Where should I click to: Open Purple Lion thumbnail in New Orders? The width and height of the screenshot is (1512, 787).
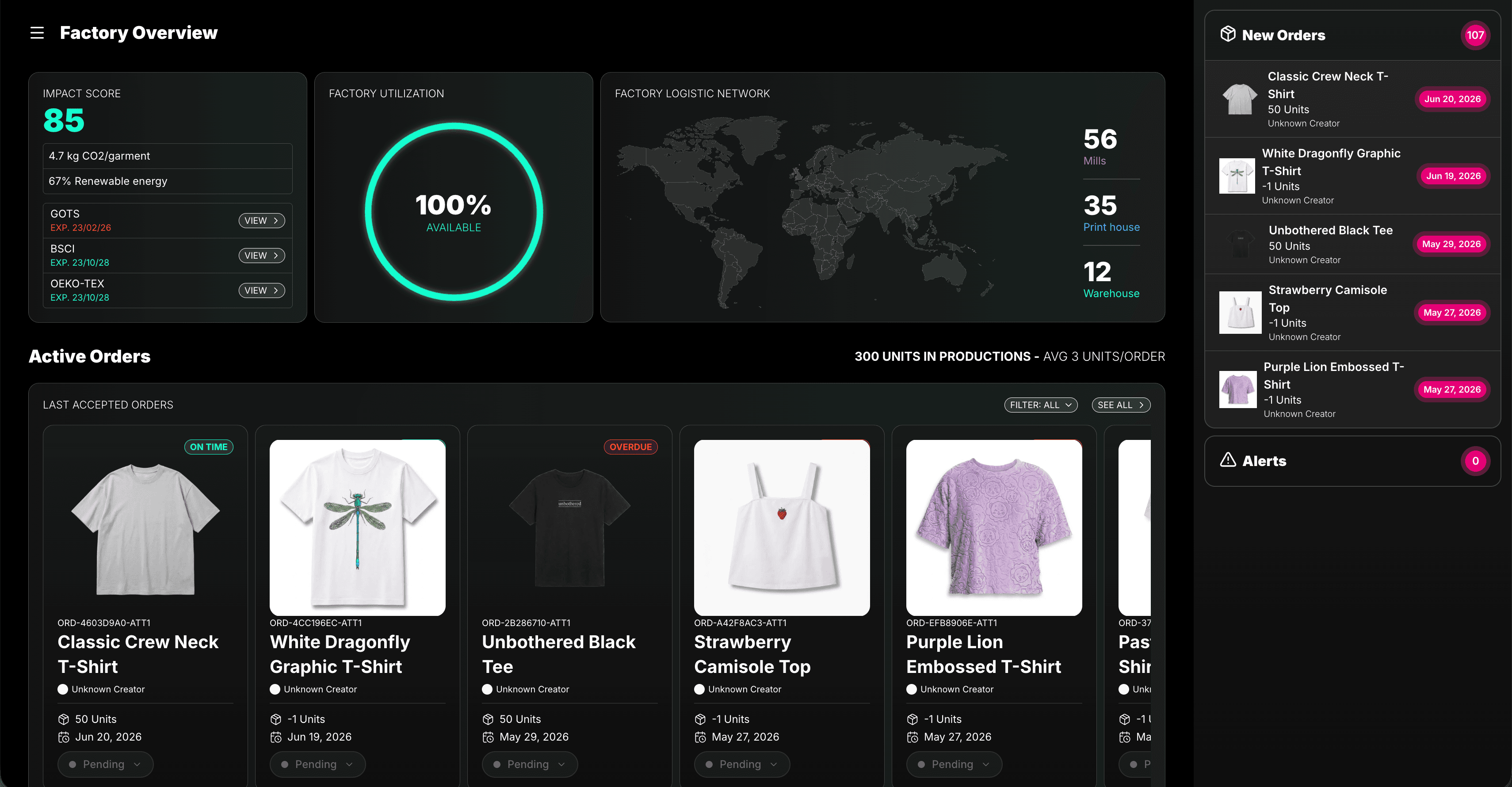[x=1237, y=389]
